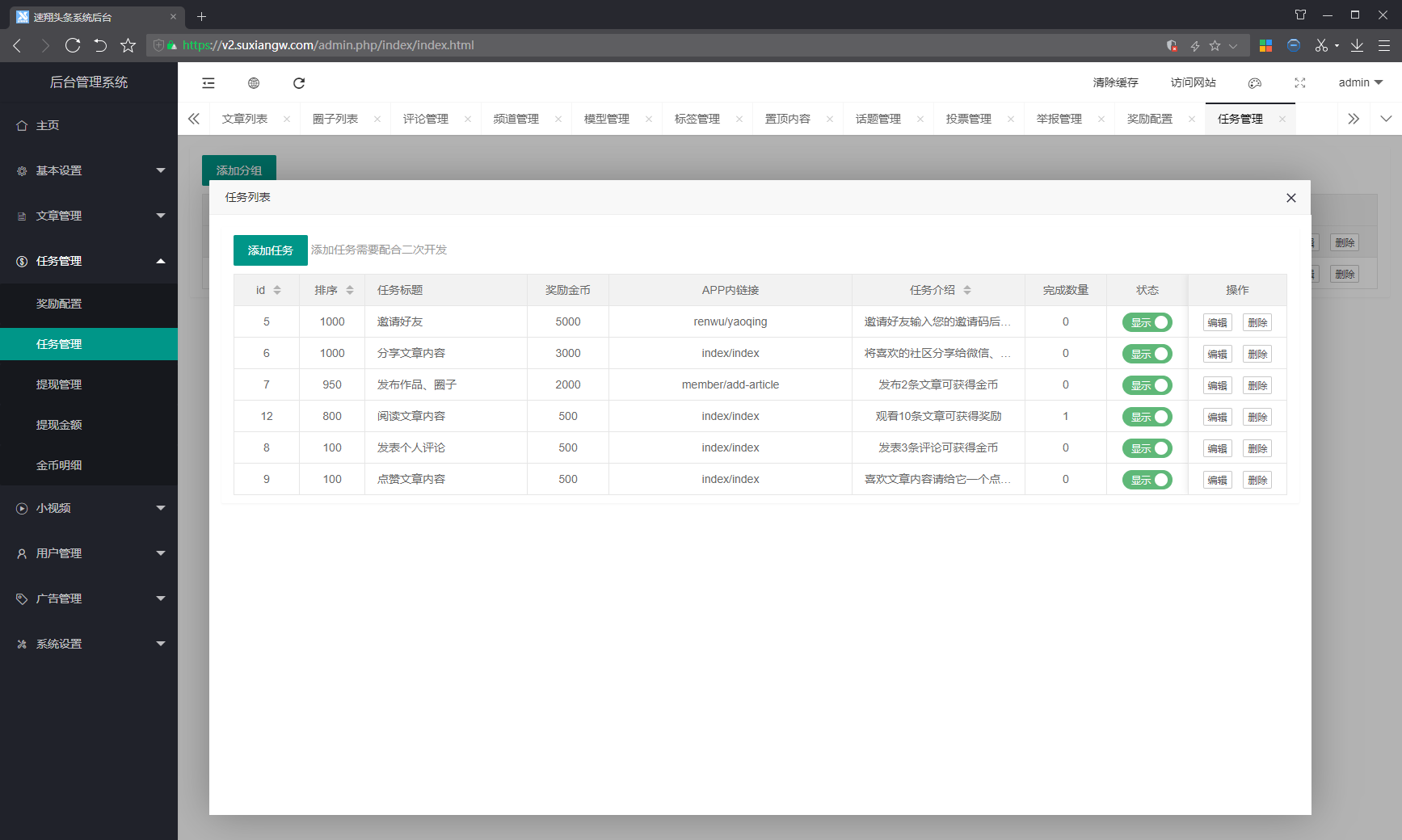Open the browser hamburger menu
The image size is (1402, 840).
tap(1384, 45)
